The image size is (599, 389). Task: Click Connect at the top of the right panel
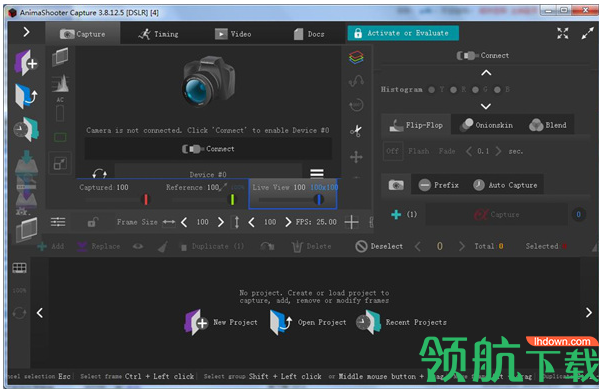(x=483, y=55)
